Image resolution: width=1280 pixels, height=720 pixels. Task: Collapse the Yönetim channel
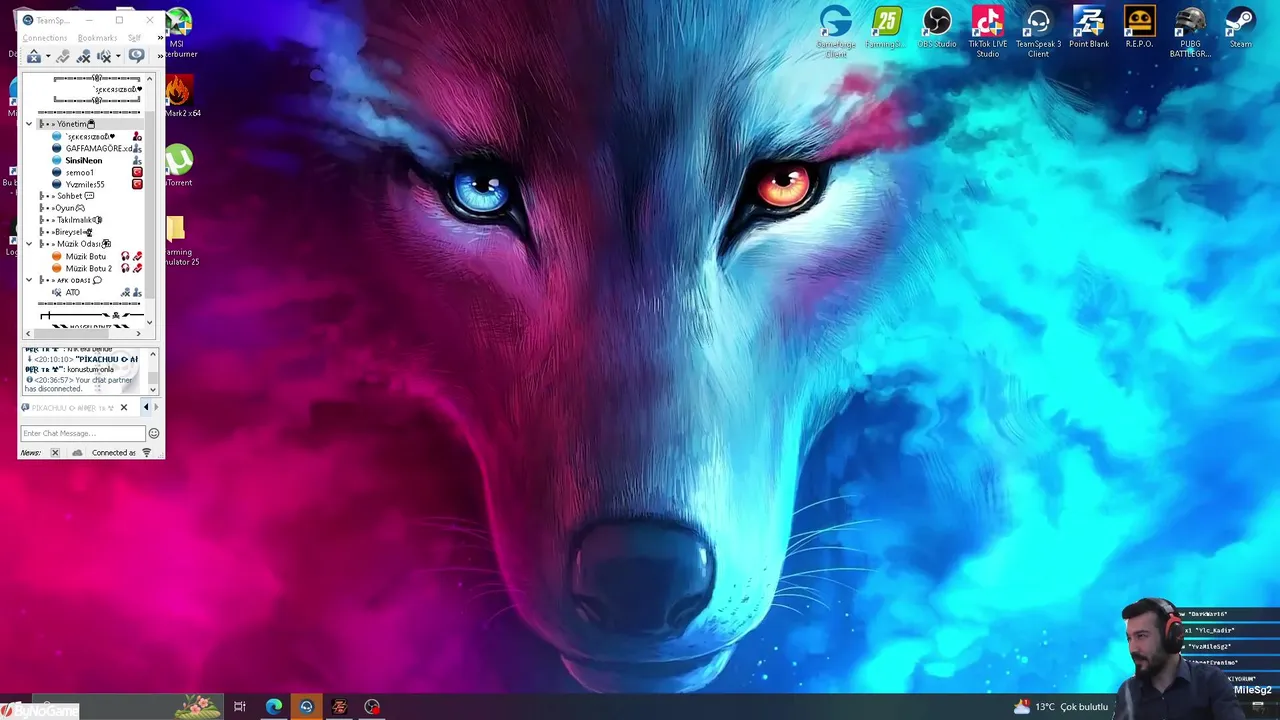pos(29,124)
